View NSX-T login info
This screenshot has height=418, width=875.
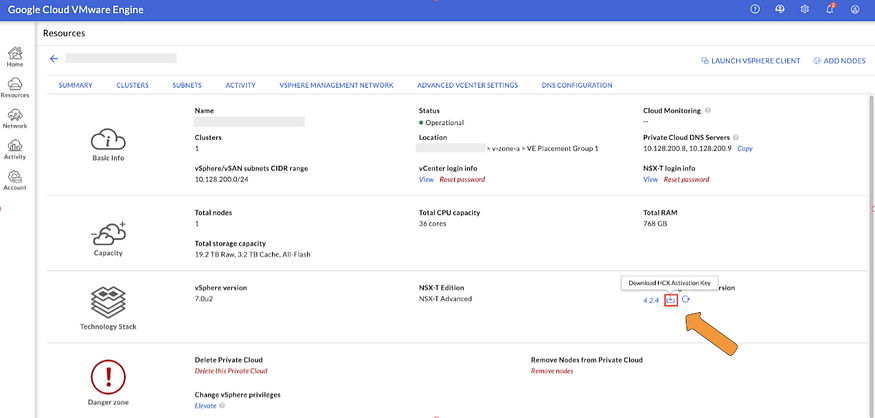point(650,180)
